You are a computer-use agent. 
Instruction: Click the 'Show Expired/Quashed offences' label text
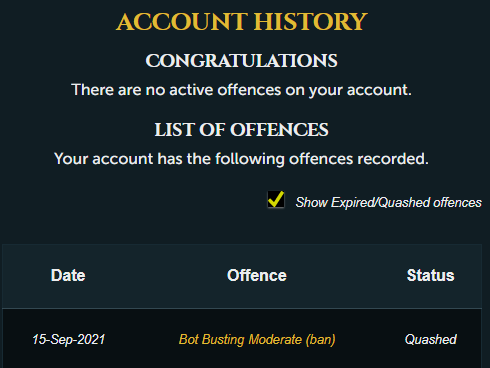point(388,203)
